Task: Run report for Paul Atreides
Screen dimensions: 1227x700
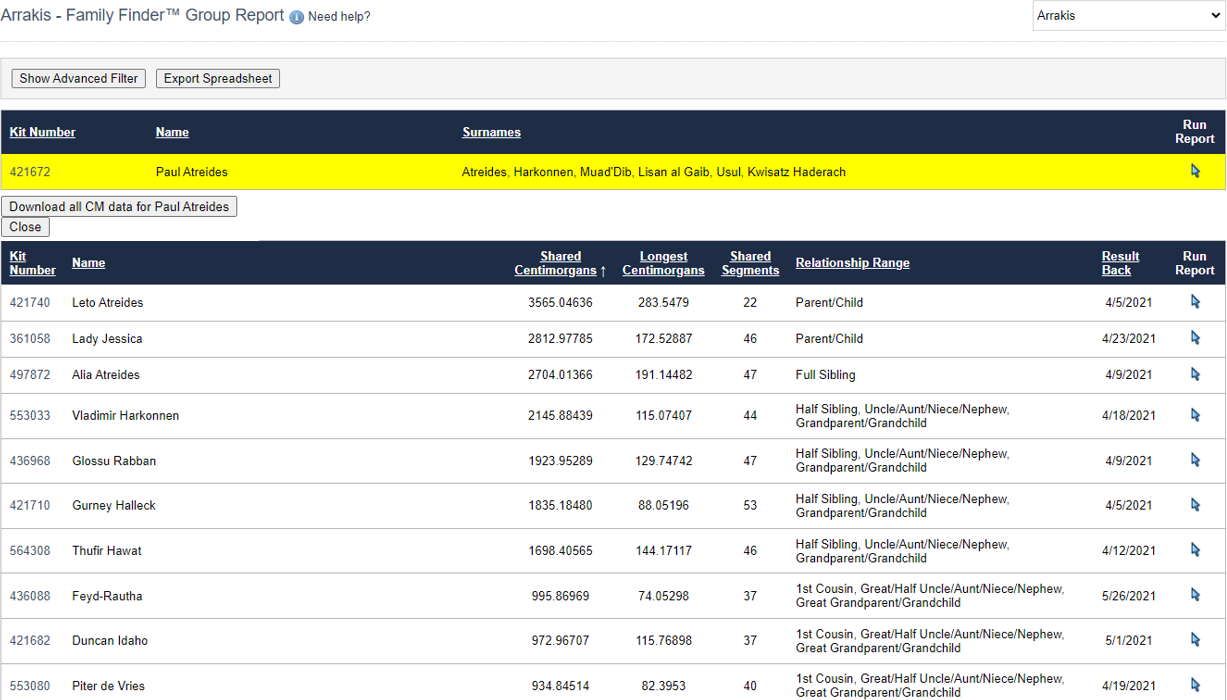Action: pyautogui.click(x=1195, y=171)
